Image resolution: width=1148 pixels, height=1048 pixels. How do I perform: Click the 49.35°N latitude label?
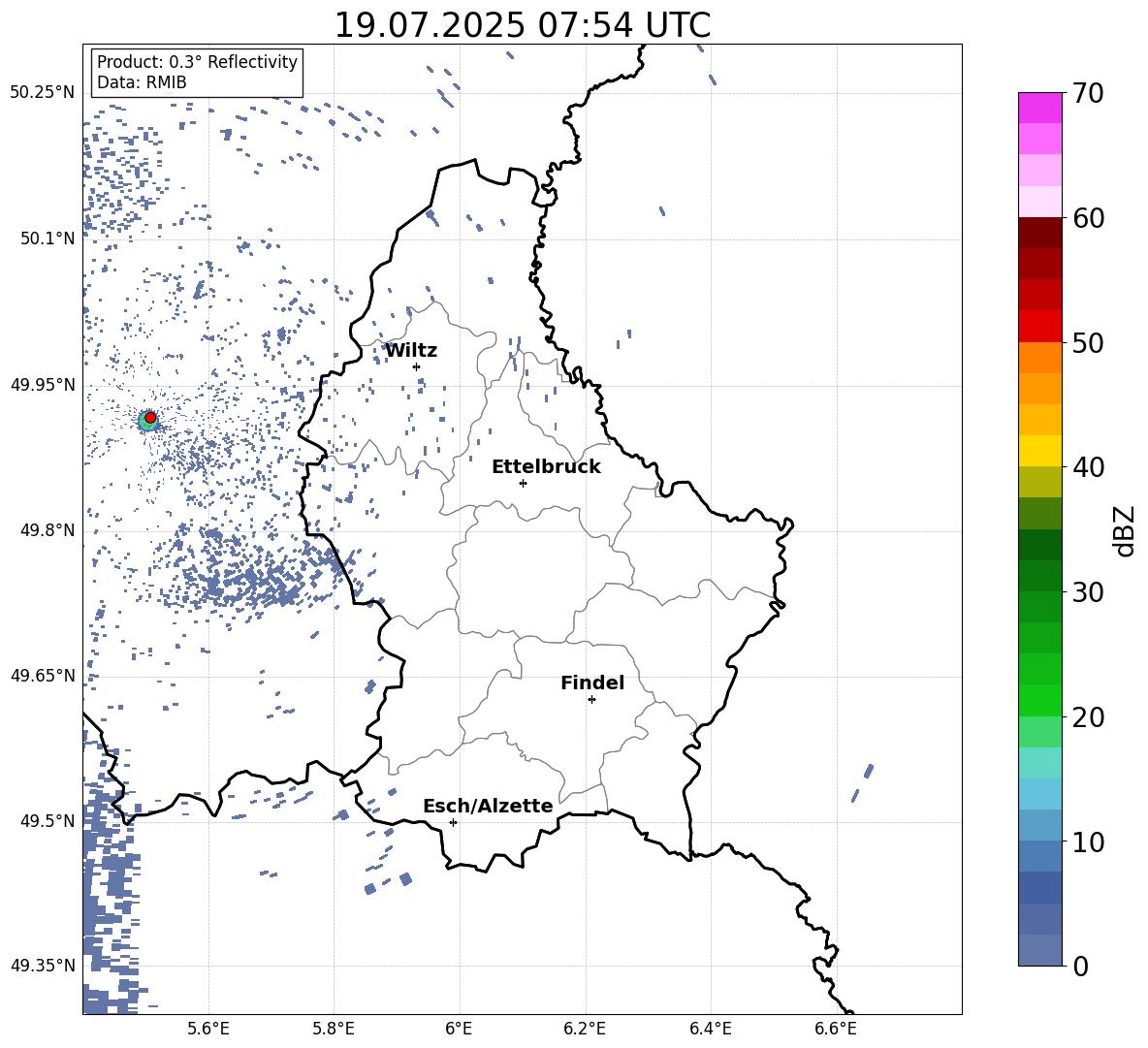[43, 966]
